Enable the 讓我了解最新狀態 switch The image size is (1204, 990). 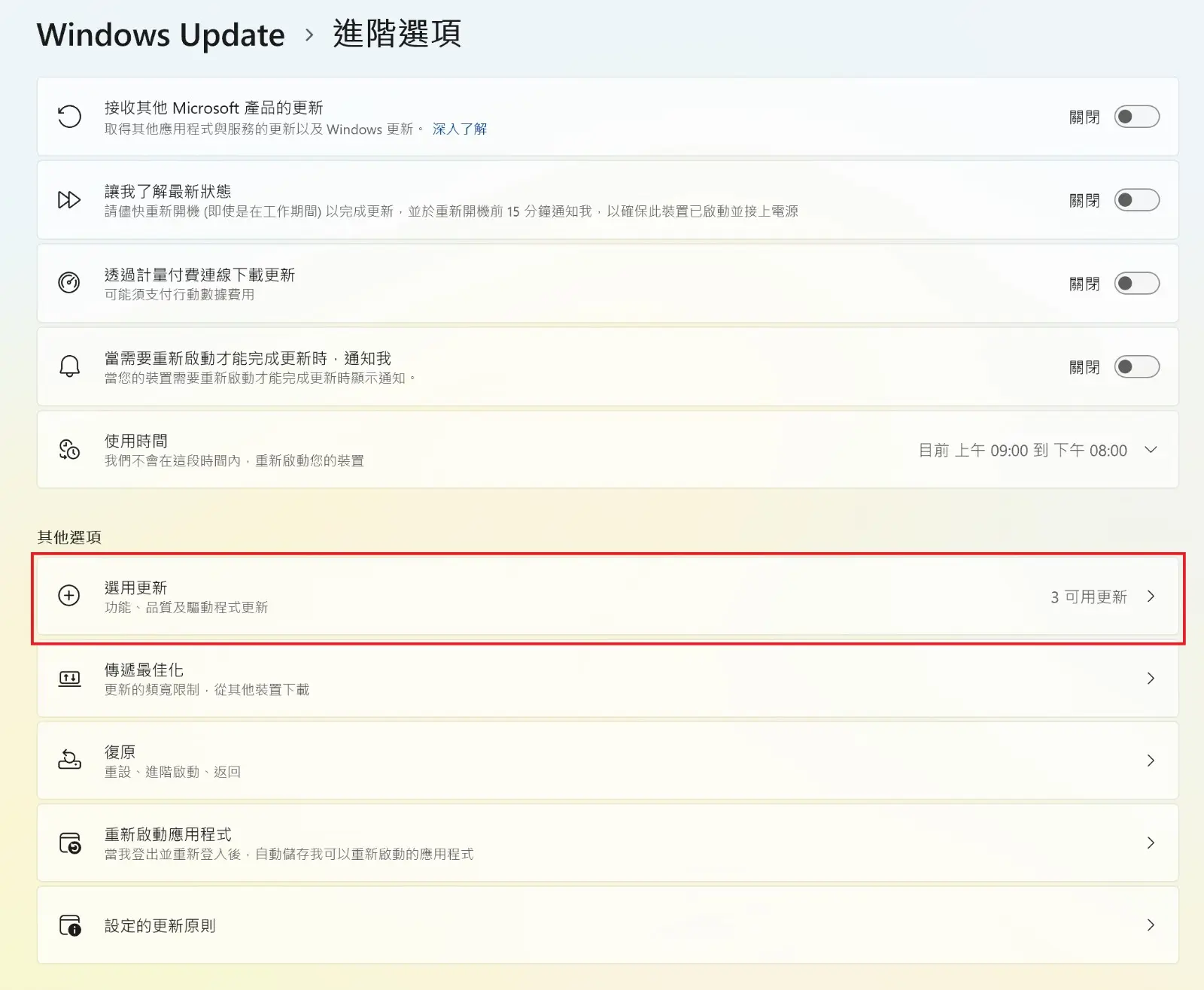point(1136,200)
